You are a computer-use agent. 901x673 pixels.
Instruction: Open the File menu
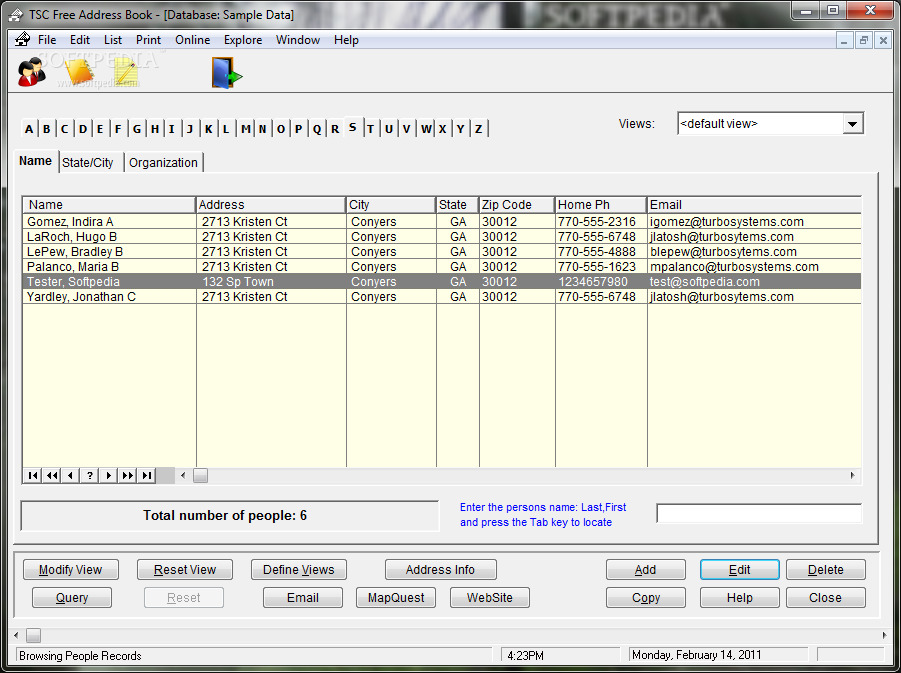click(47, 40)
